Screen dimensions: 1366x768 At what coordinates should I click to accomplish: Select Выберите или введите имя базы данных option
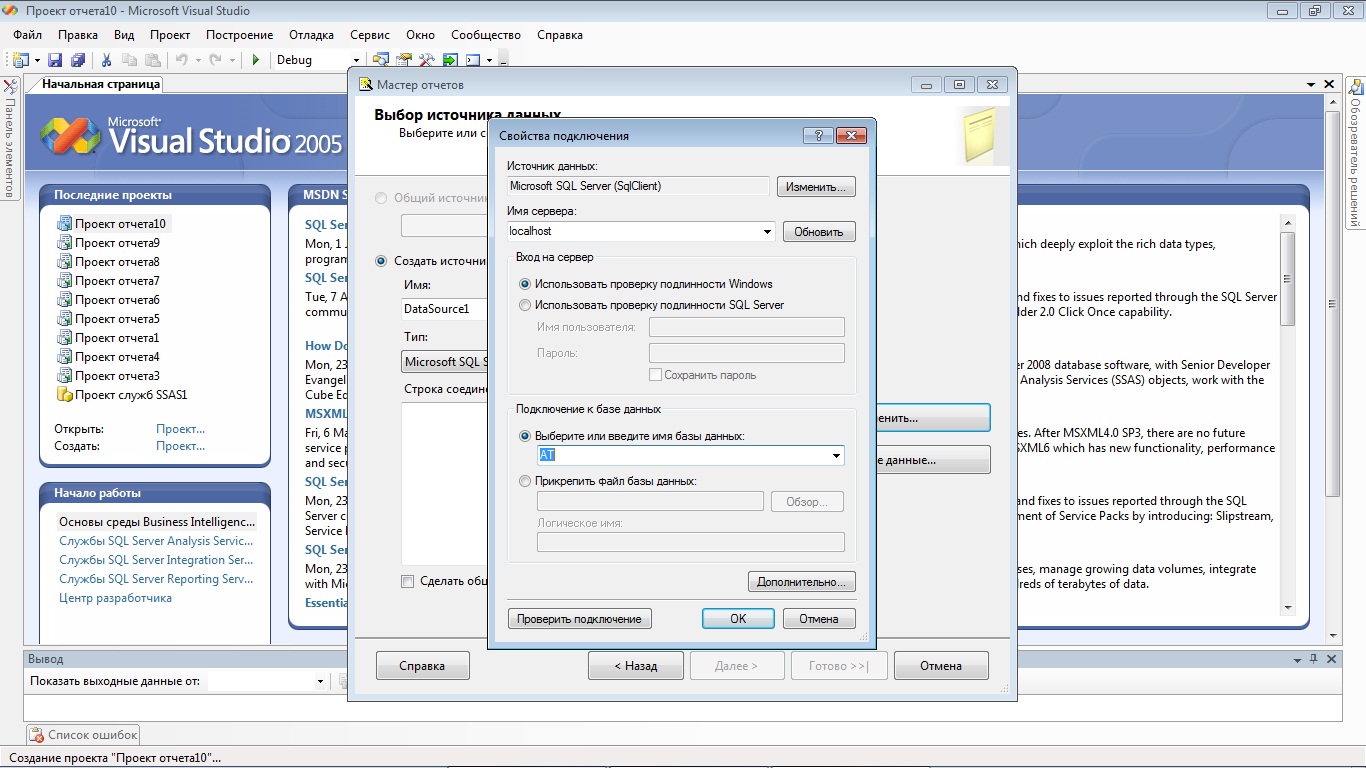tap(525, 436)
